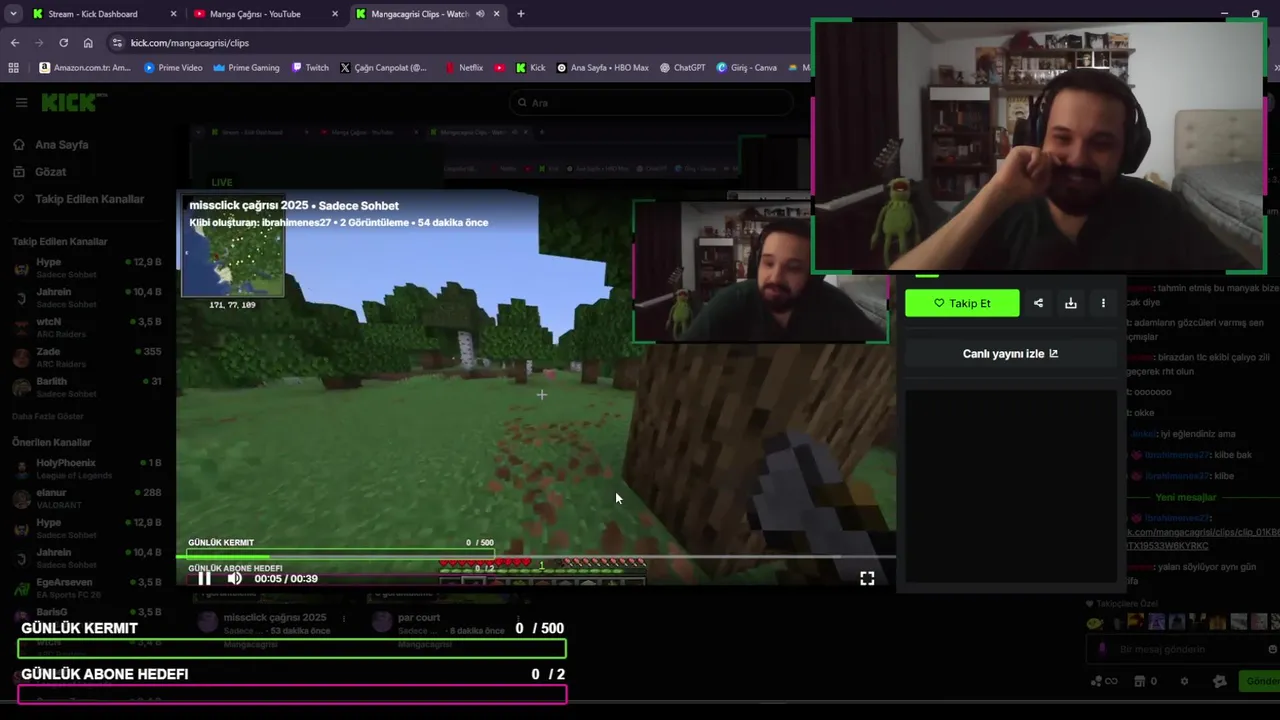The width and height of the screenshot is (1280, 720).
Task: Open Zade channel in sidebar
Action: pos(87,357)
